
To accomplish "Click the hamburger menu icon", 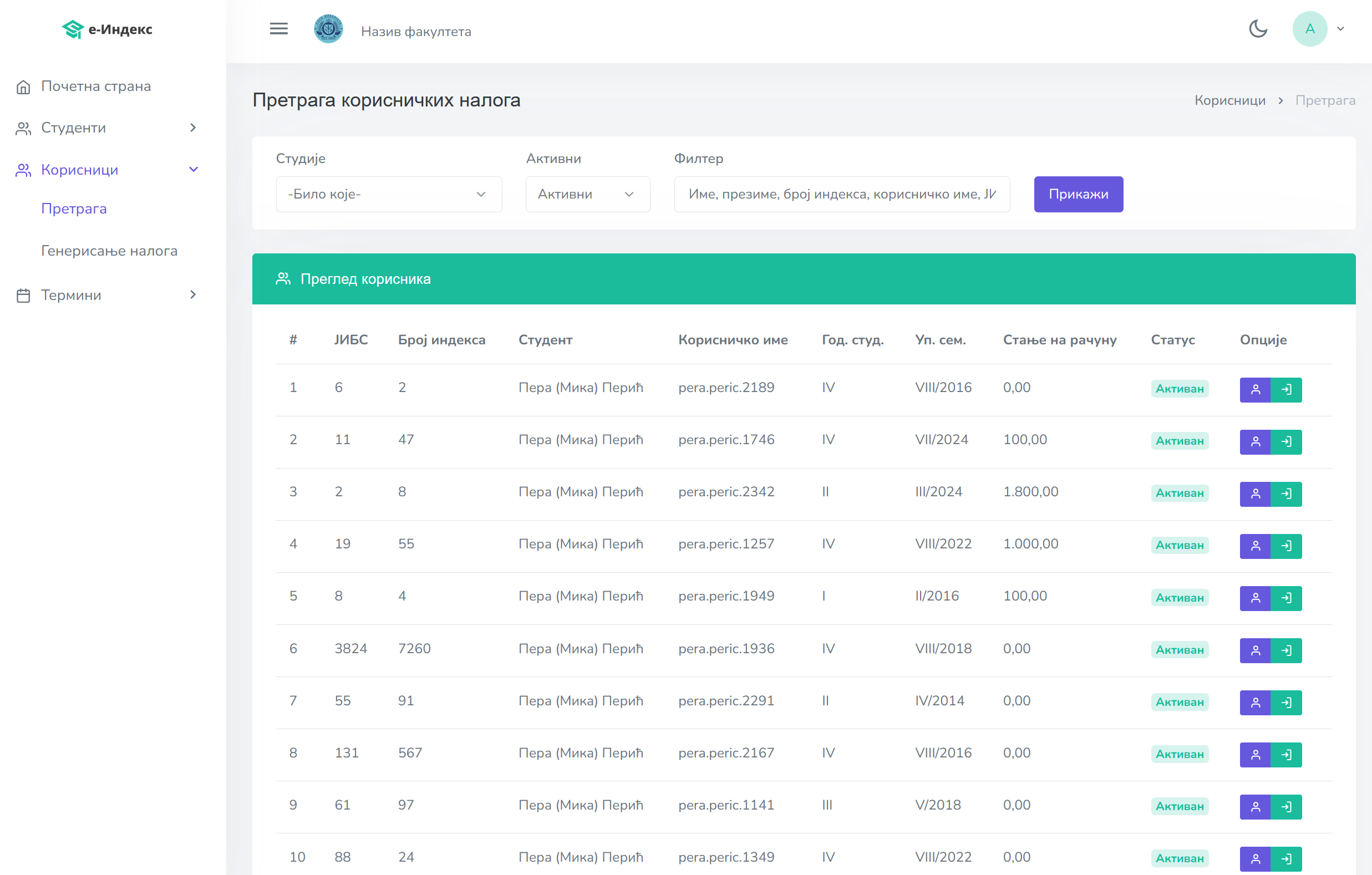I will tap(278, 28).
